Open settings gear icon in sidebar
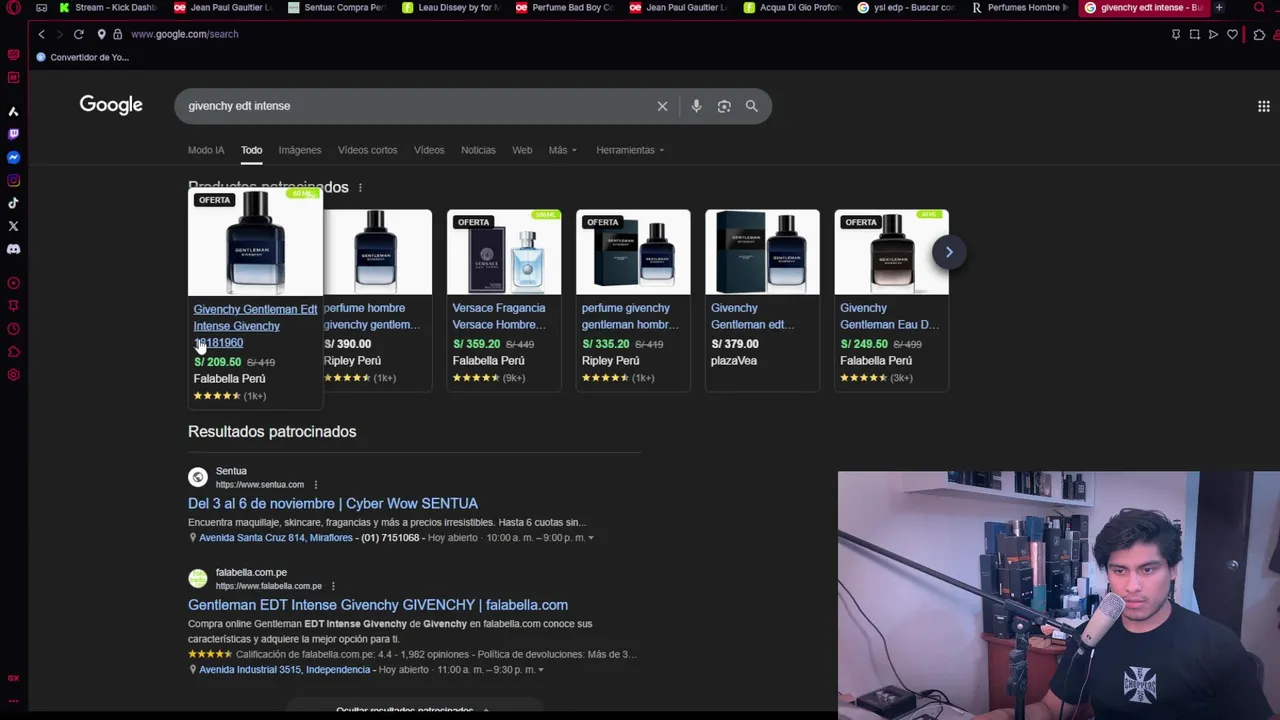The image size is (1280, 720). pyautogui.click(x=13, y=375)
